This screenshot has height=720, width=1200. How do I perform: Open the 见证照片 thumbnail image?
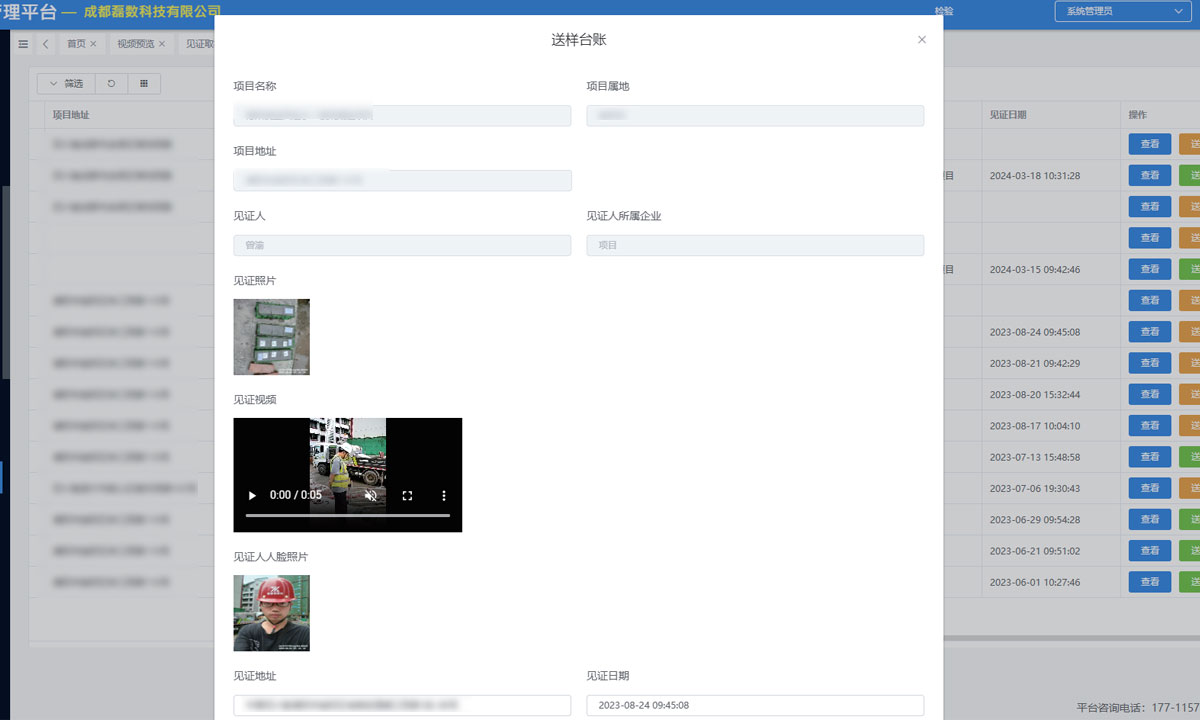[x=271, y=337]
